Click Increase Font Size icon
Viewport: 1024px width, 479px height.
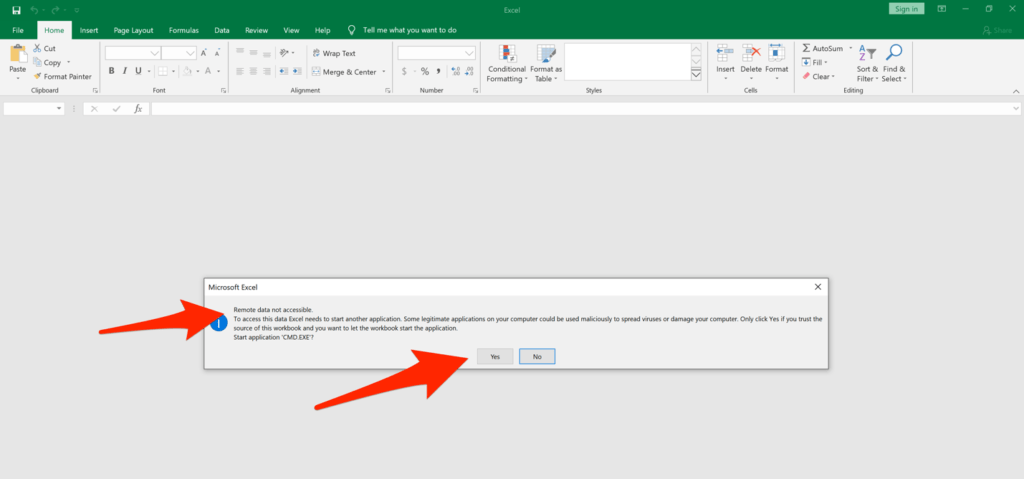click(x=204, y=53)
